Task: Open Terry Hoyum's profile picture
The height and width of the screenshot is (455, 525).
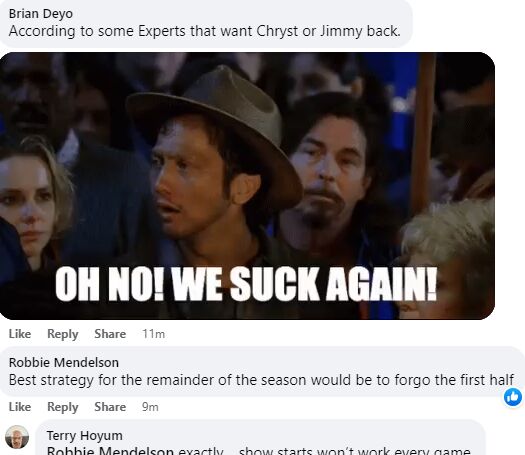Action: 17,437
